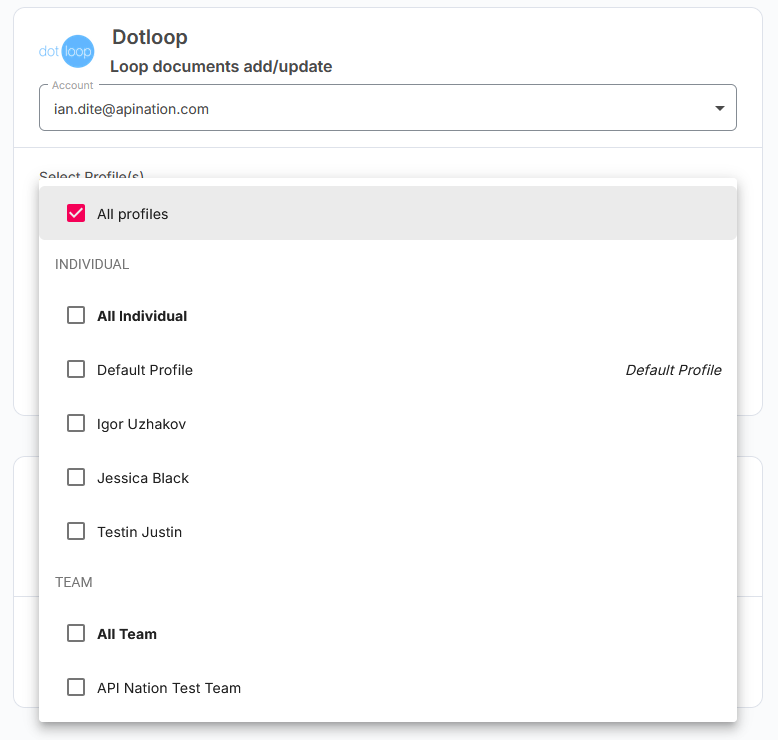Select the Testin Justin profile label

pyautogui.click(x=139, y=532)
